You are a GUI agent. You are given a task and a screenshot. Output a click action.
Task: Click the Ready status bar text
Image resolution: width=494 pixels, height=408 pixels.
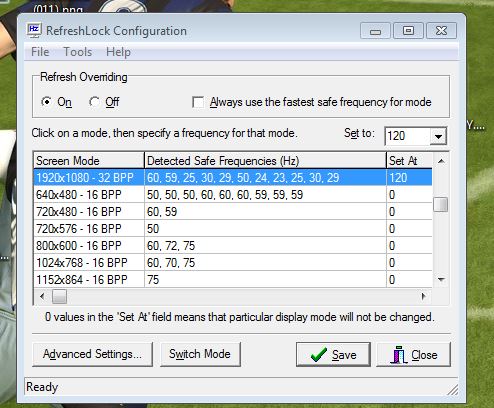pos(42,387)
